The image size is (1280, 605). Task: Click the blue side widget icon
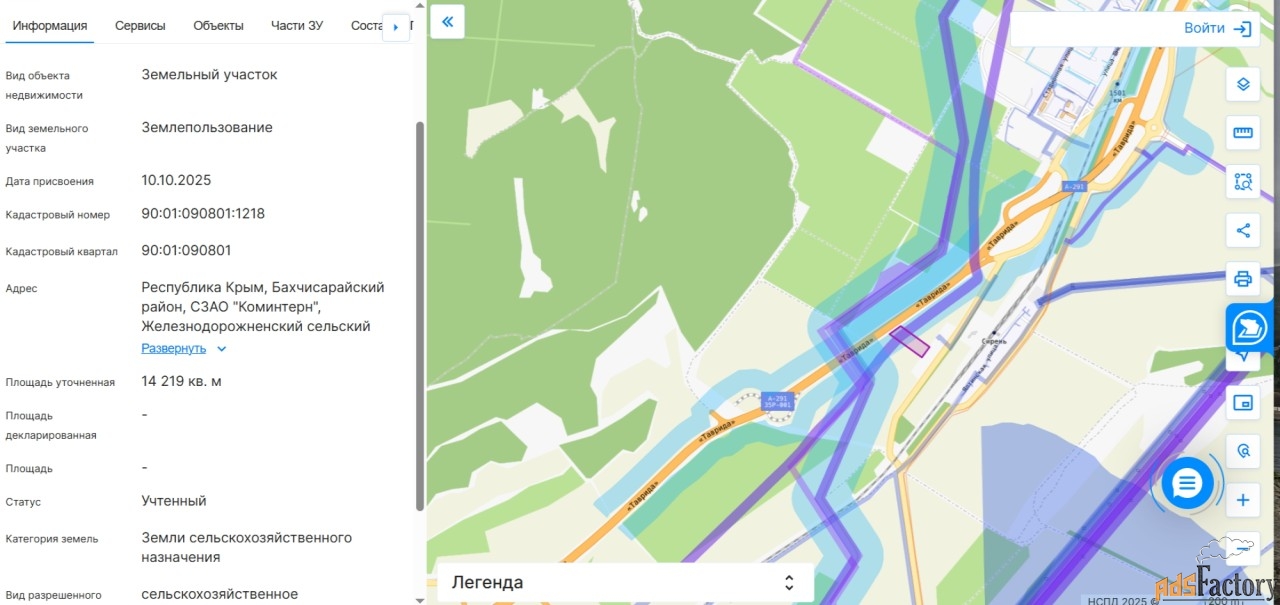[1249, 328]
